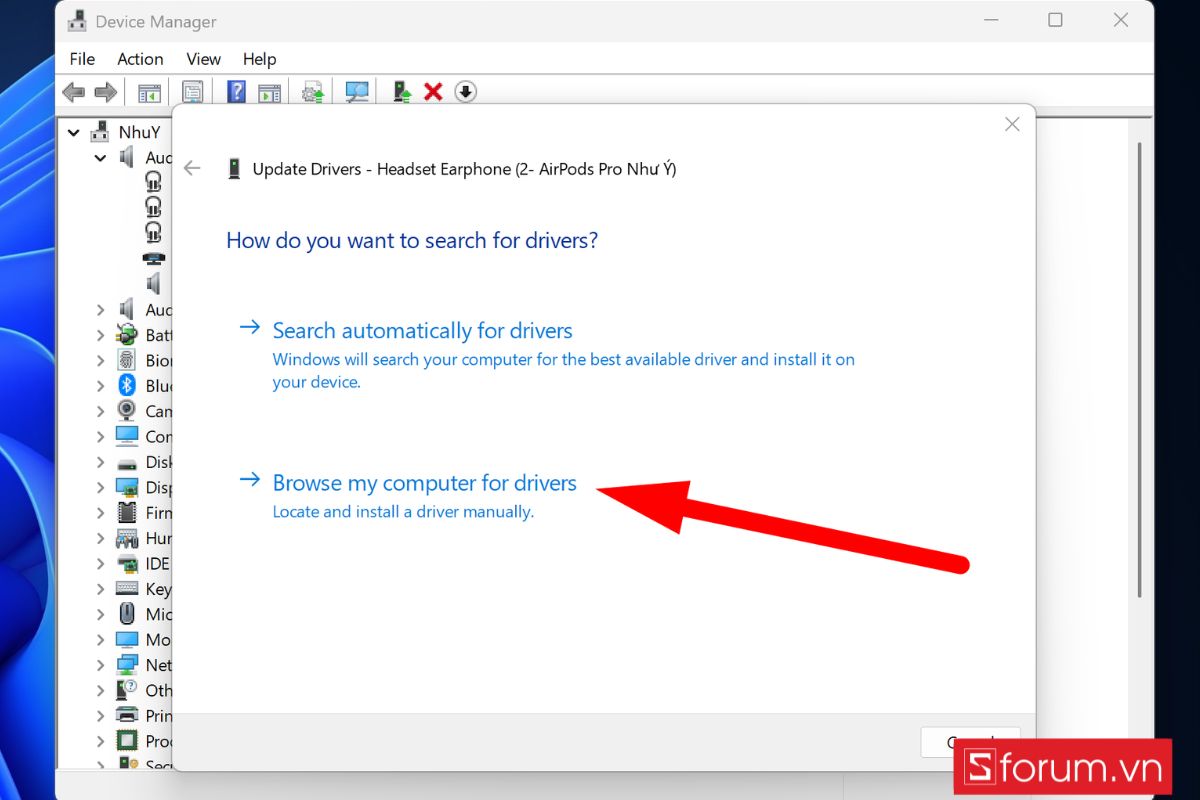The width and height of the screenshot is (1200, 800).
Task: Maximize the Device Manager window
Action: tap(1055, 20)
